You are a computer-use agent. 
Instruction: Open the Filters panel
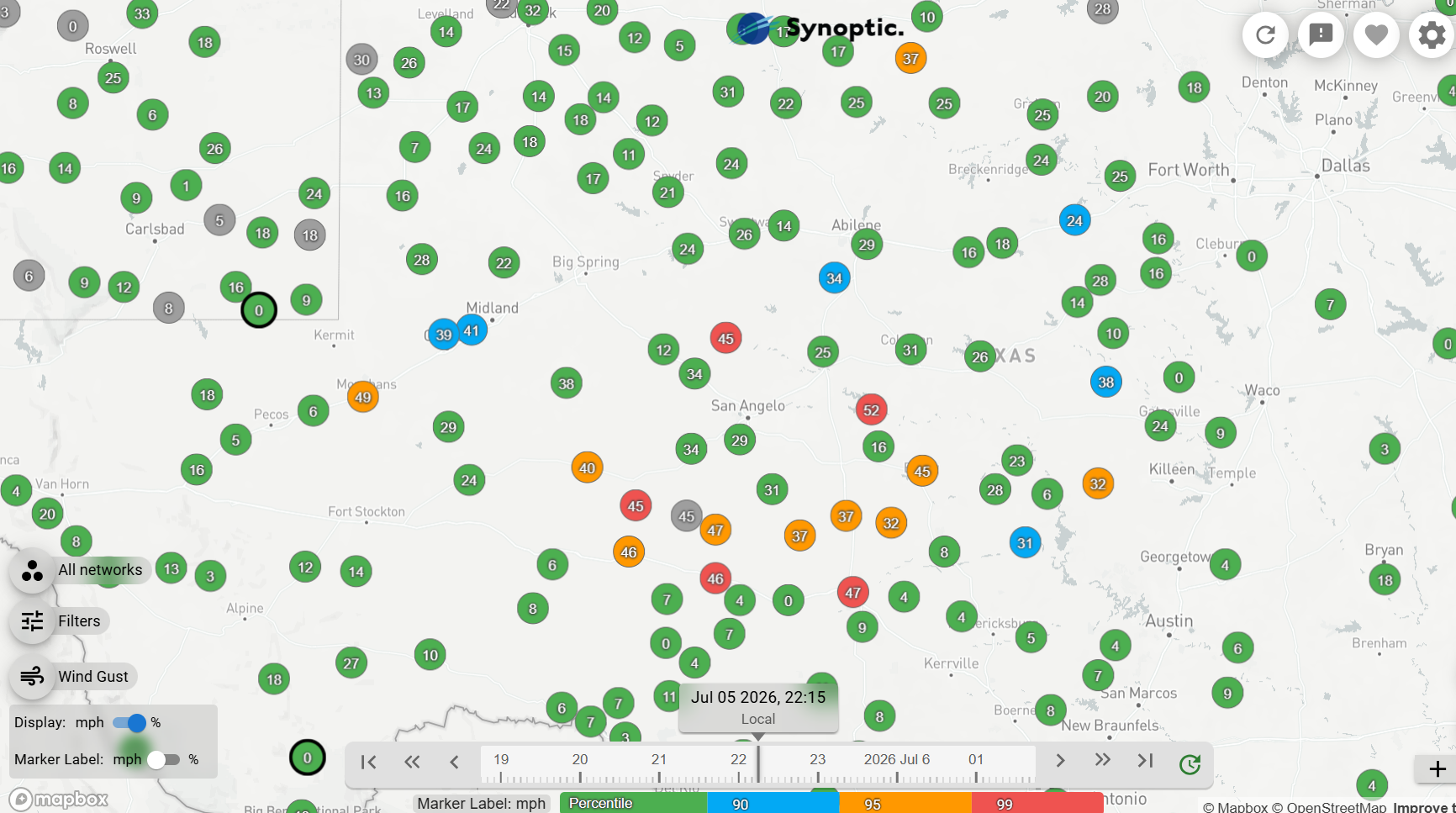pos(59,621)
